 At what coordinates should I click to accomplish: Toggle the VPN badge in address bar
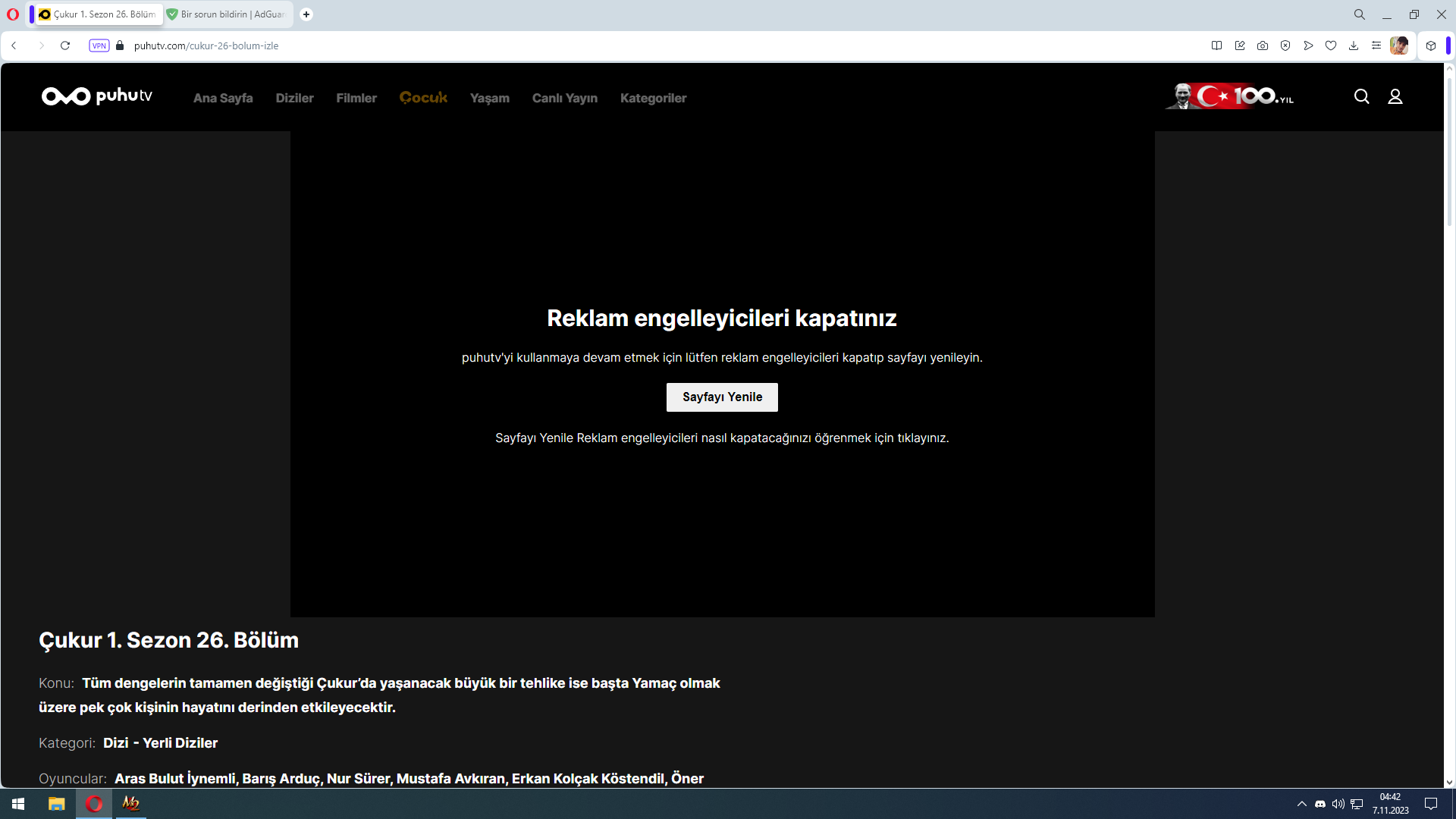[x=99, y=45]
